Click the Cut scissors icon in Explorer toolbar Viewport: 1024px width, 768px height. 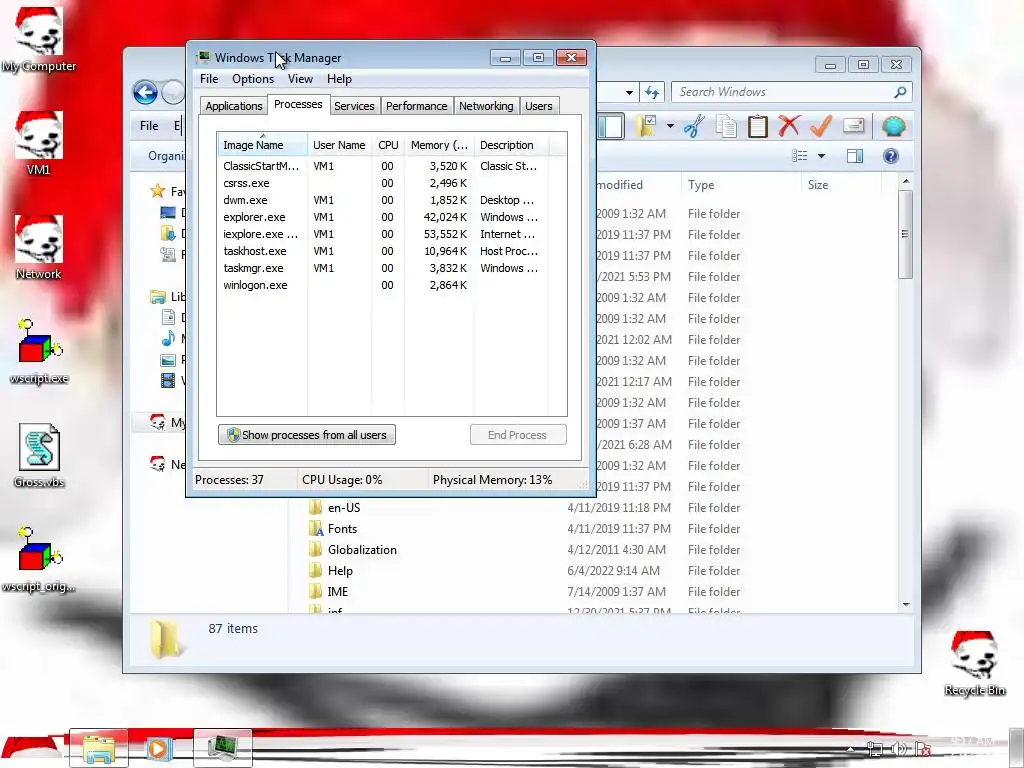(x=694, y=125)
